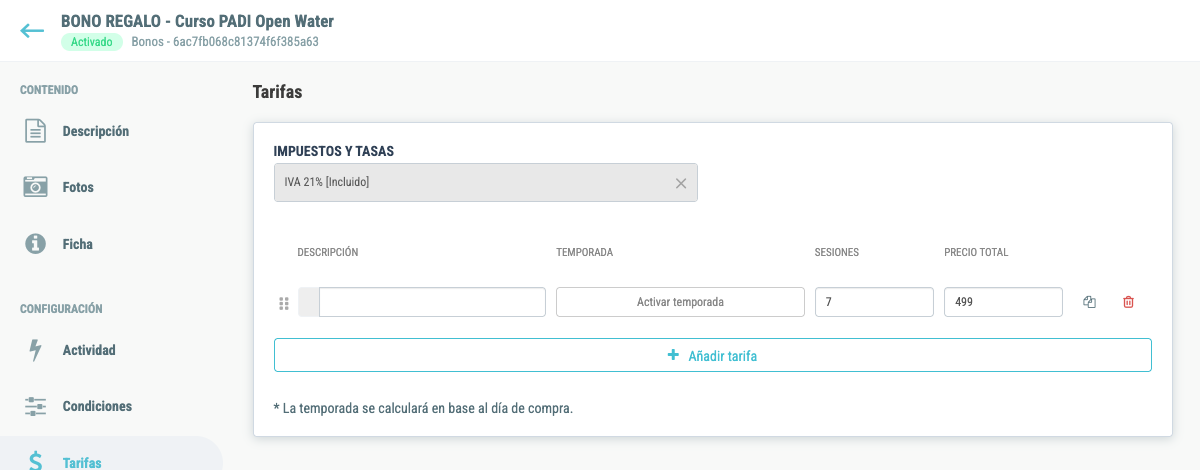
Task: Click the Añadir tarifa button
Action: click(713, 355)
